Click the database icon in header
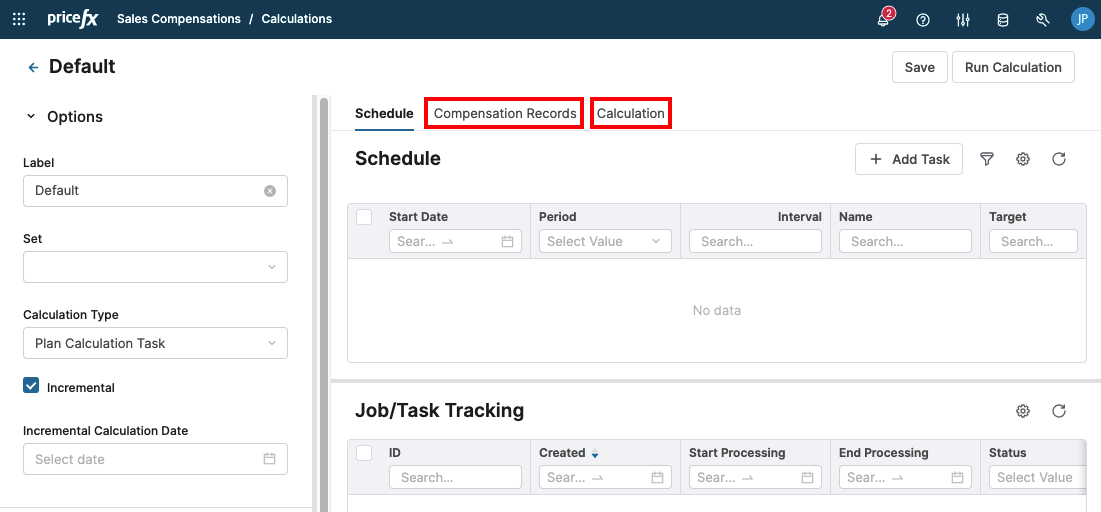Viewport: 1101px width, 512px height. 1003,20
